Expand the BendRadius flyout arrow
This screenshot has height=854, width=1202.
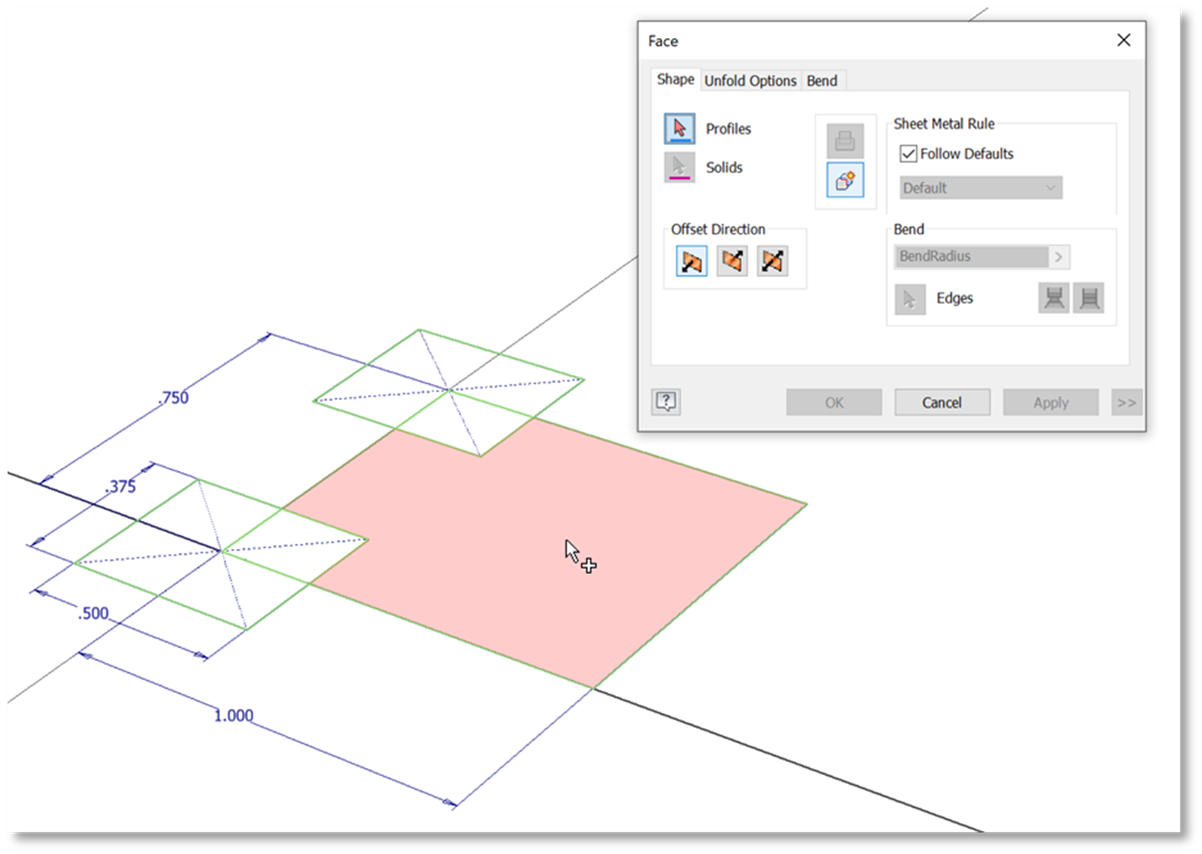click(1060, 256)
